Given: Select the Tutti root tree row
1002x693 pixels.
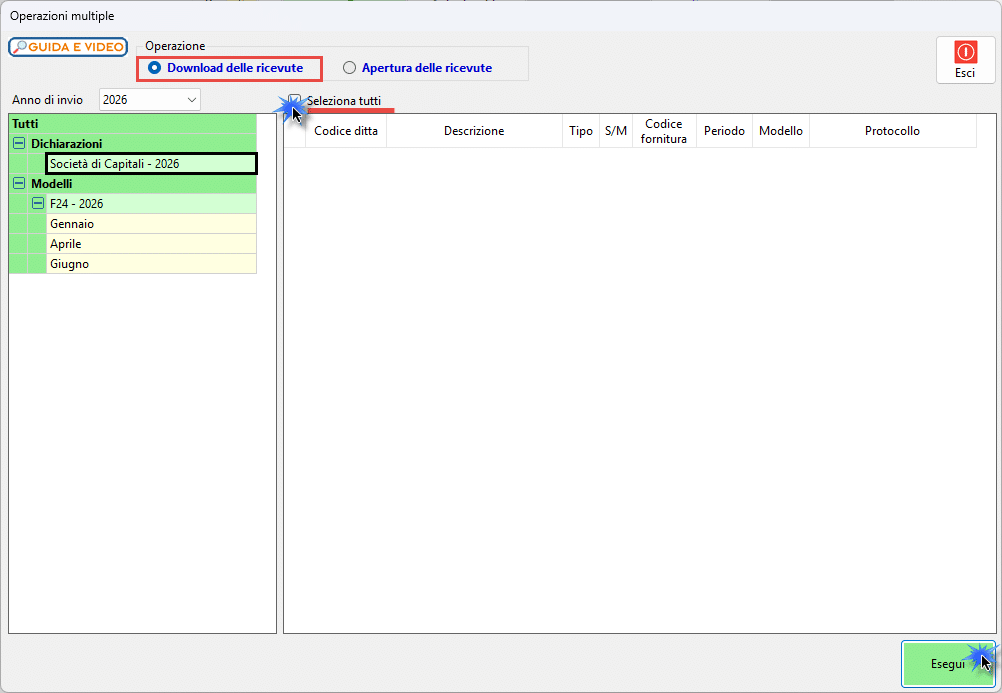Looking at the screenshot, I should click(133, 124).
